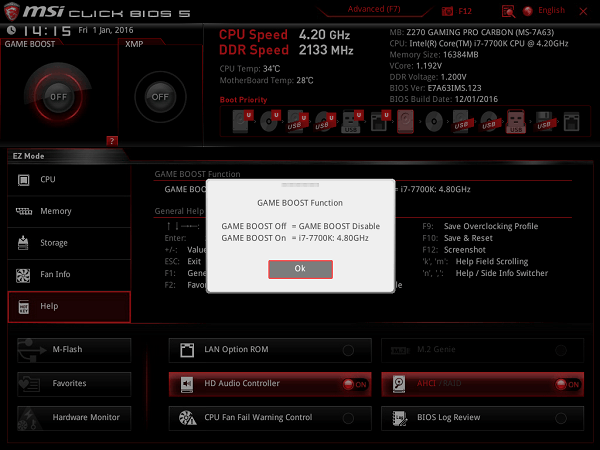Open the Hardware Monitor

point(74,418)
